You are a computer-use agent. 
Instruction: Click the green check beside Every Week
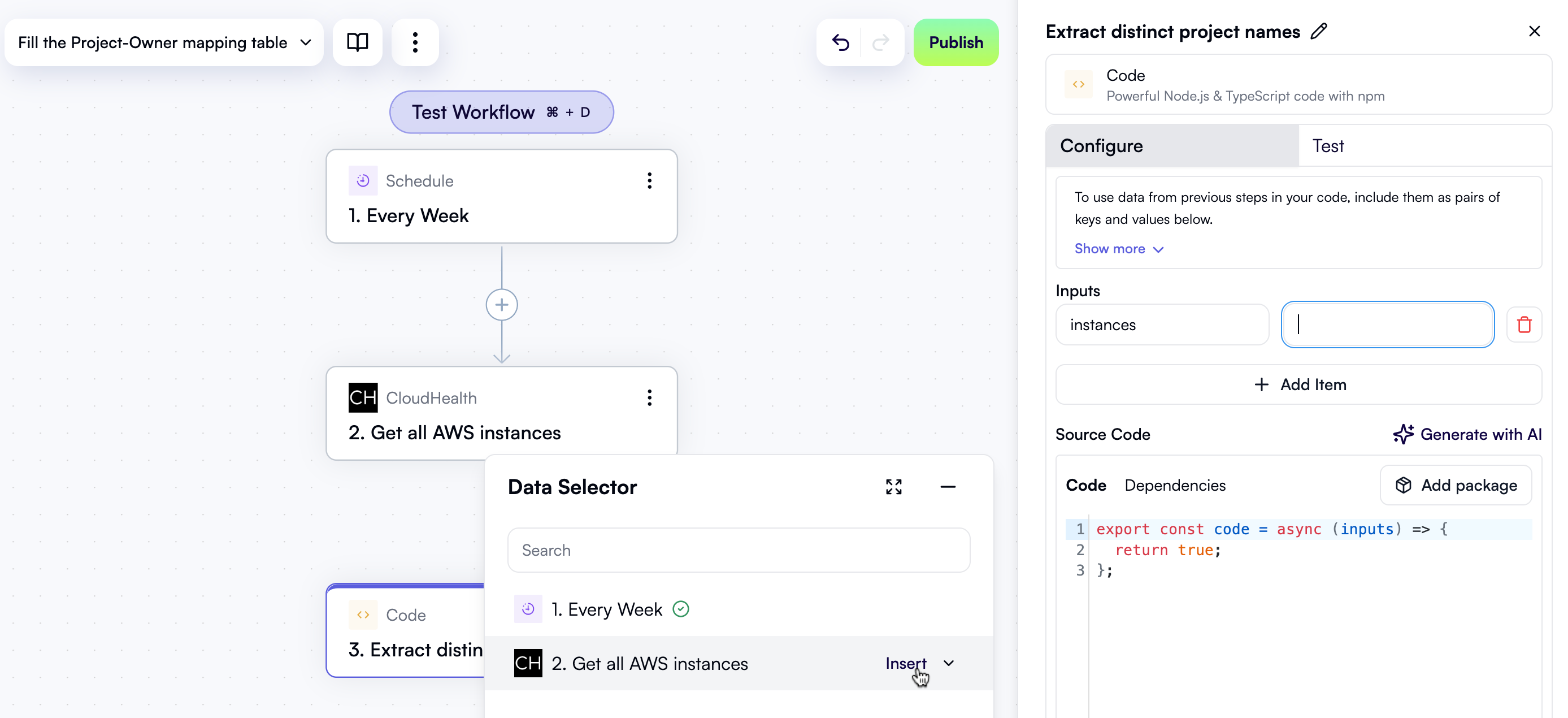(x=680, y=609)
